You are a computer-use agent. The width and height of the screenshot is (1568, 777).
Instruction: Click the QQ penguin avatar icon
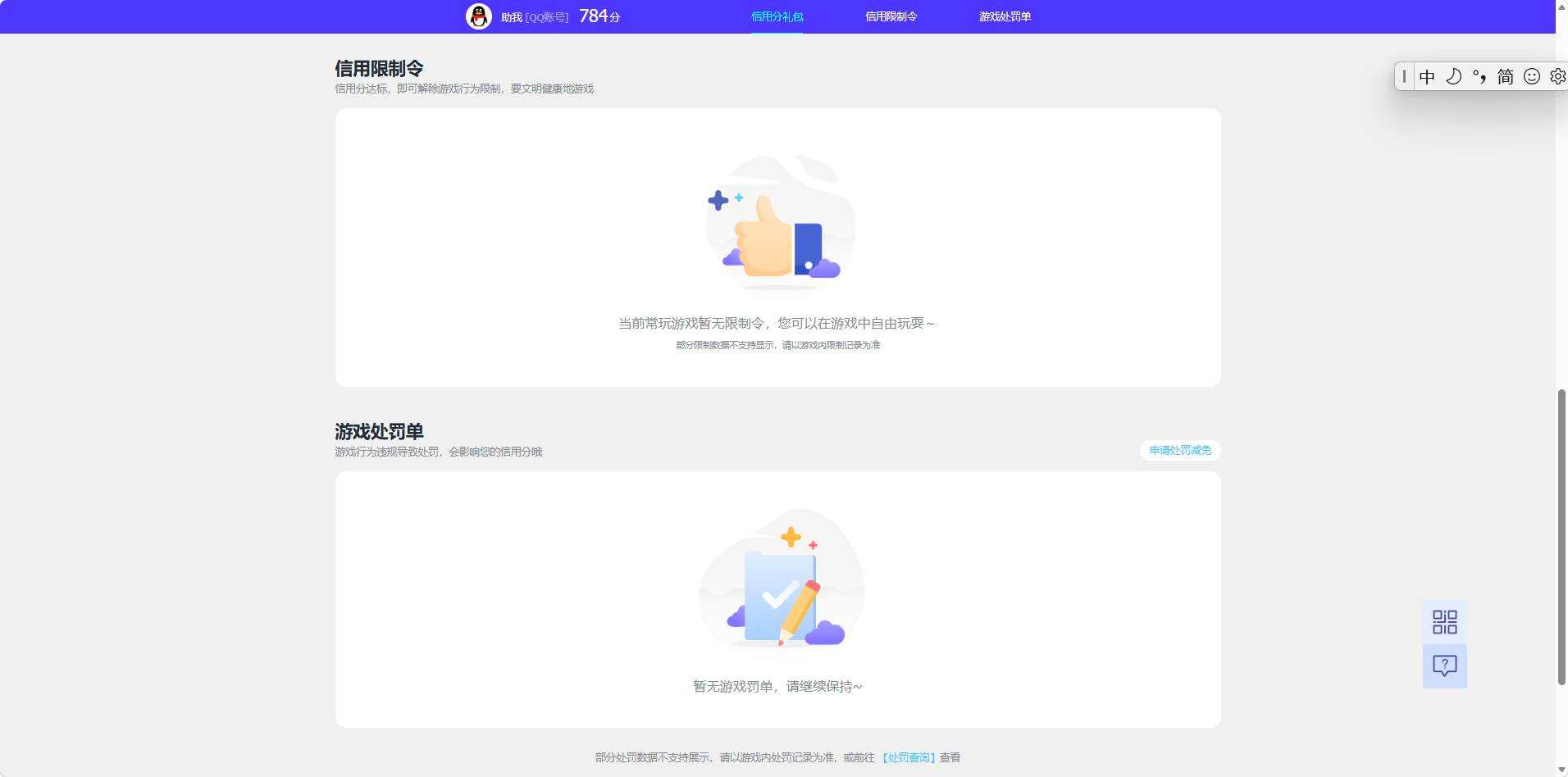[479, 16]
